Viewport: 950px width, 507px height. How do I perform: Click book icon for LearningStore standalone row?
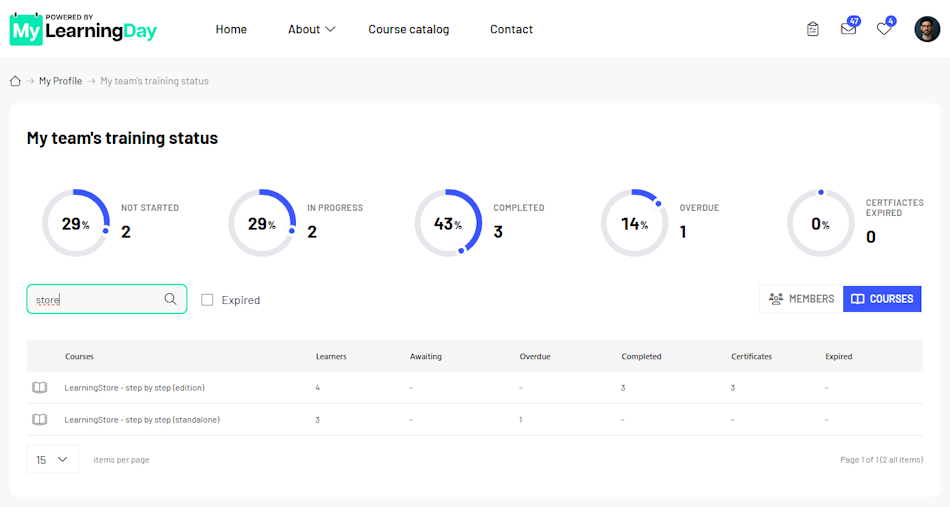39,420
